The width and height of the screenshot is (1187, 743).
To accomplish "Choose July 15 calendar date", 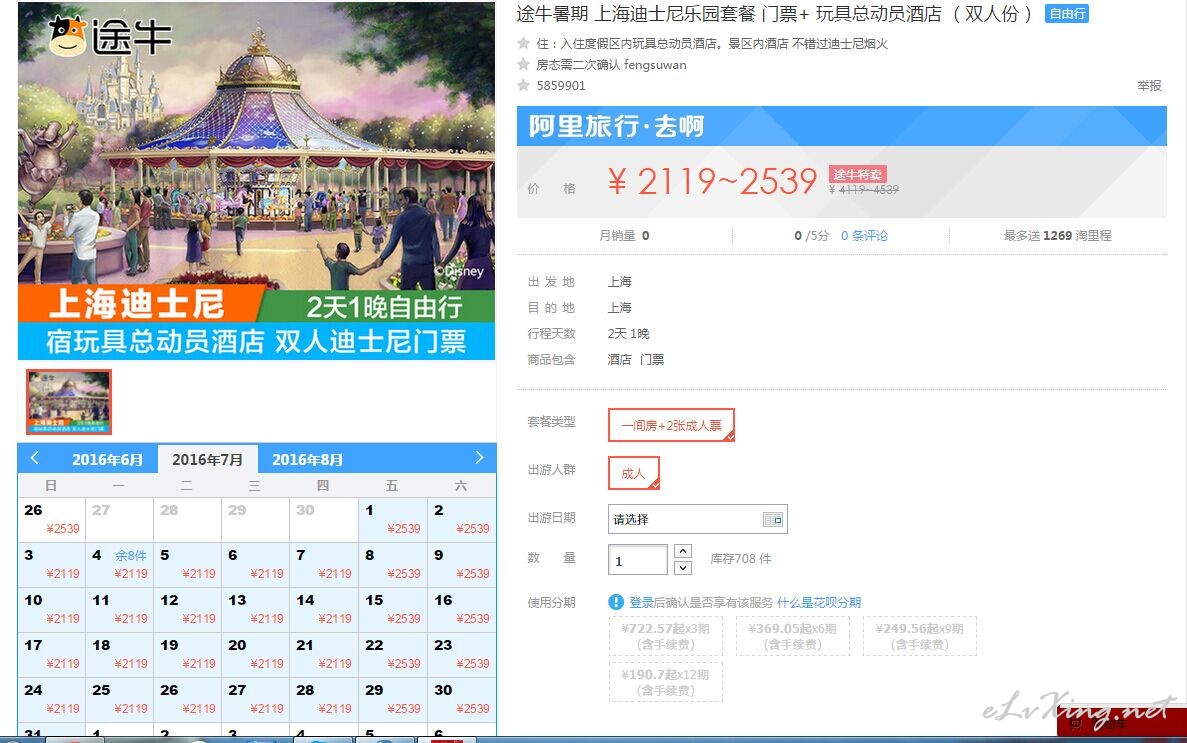I will click(392, 609).
